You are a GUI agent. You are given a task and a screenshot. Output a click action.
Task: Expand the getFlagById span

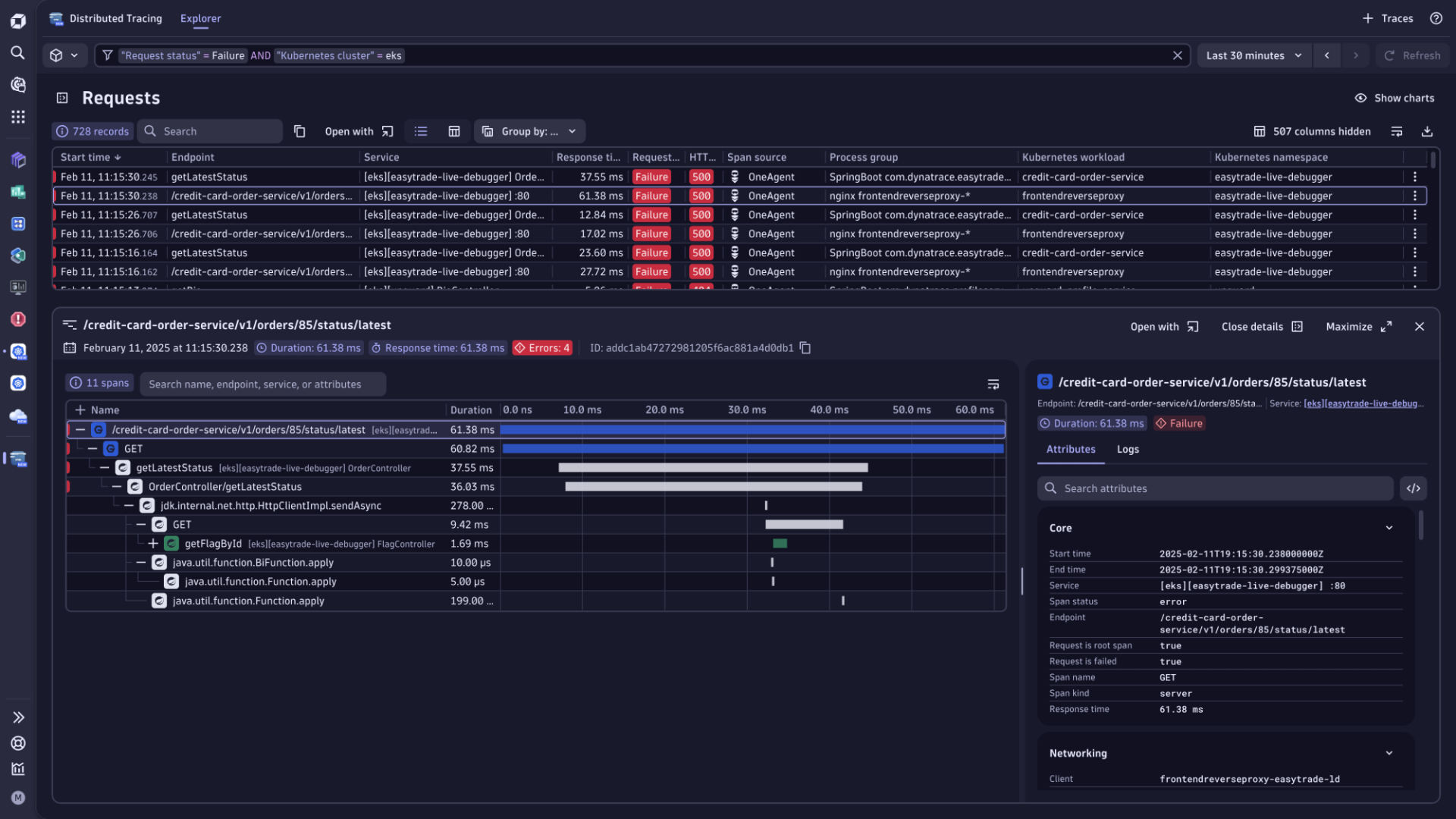pos(153,544)
